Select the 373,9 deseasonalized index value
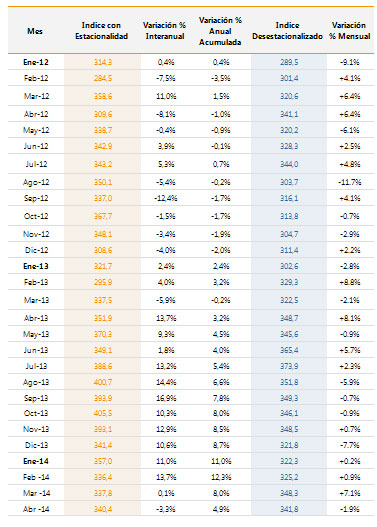Image resolution: width=377 pixels, height=527 pixels. pyautogui.click(x=289, y=366)
